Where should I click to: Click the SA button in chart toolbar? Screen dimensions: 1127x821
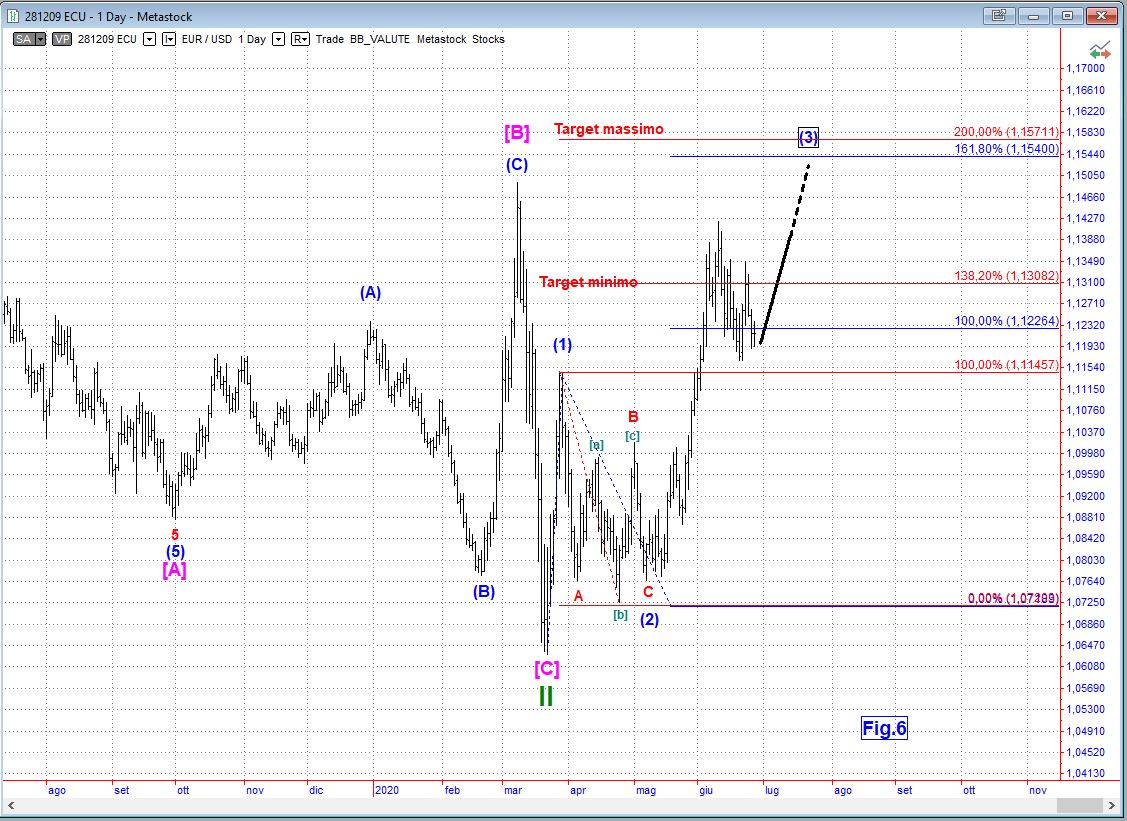point(22,39)
